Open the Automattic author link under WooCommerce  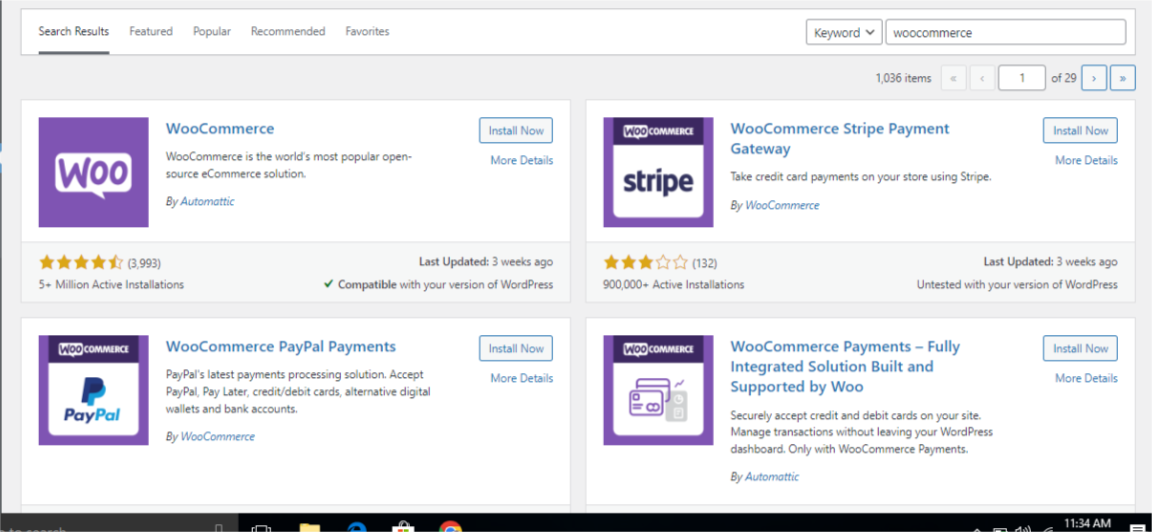[x=207, y=201]
